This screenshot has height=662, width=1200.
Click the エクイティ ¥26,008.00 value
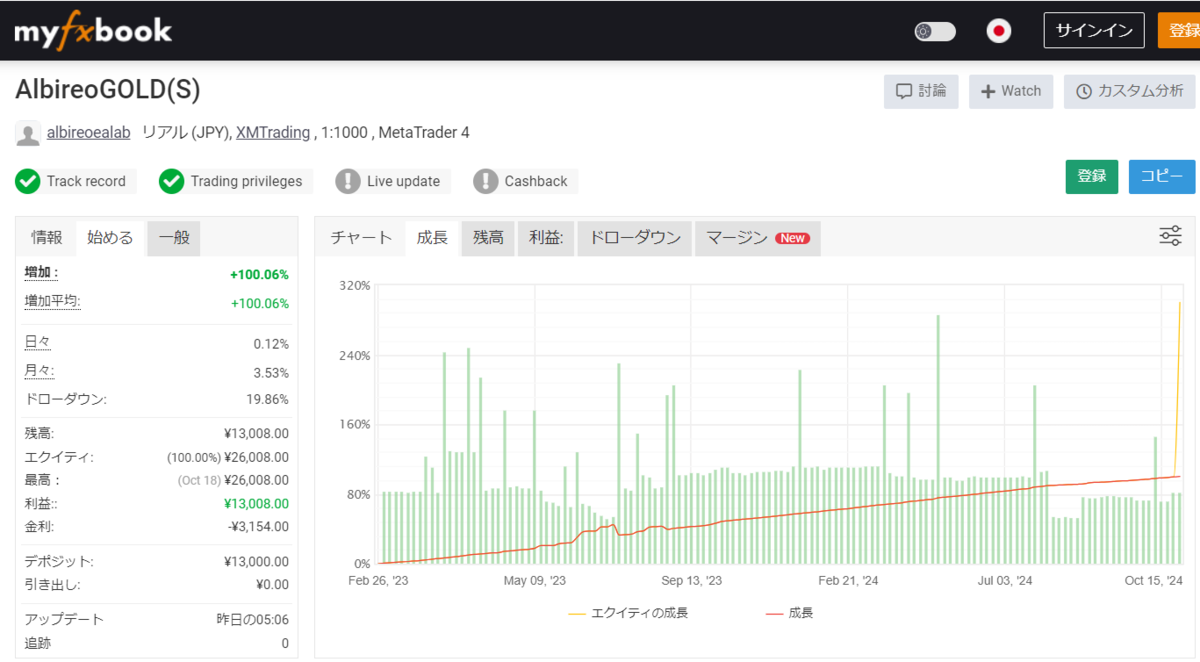[x=256, y=457]
